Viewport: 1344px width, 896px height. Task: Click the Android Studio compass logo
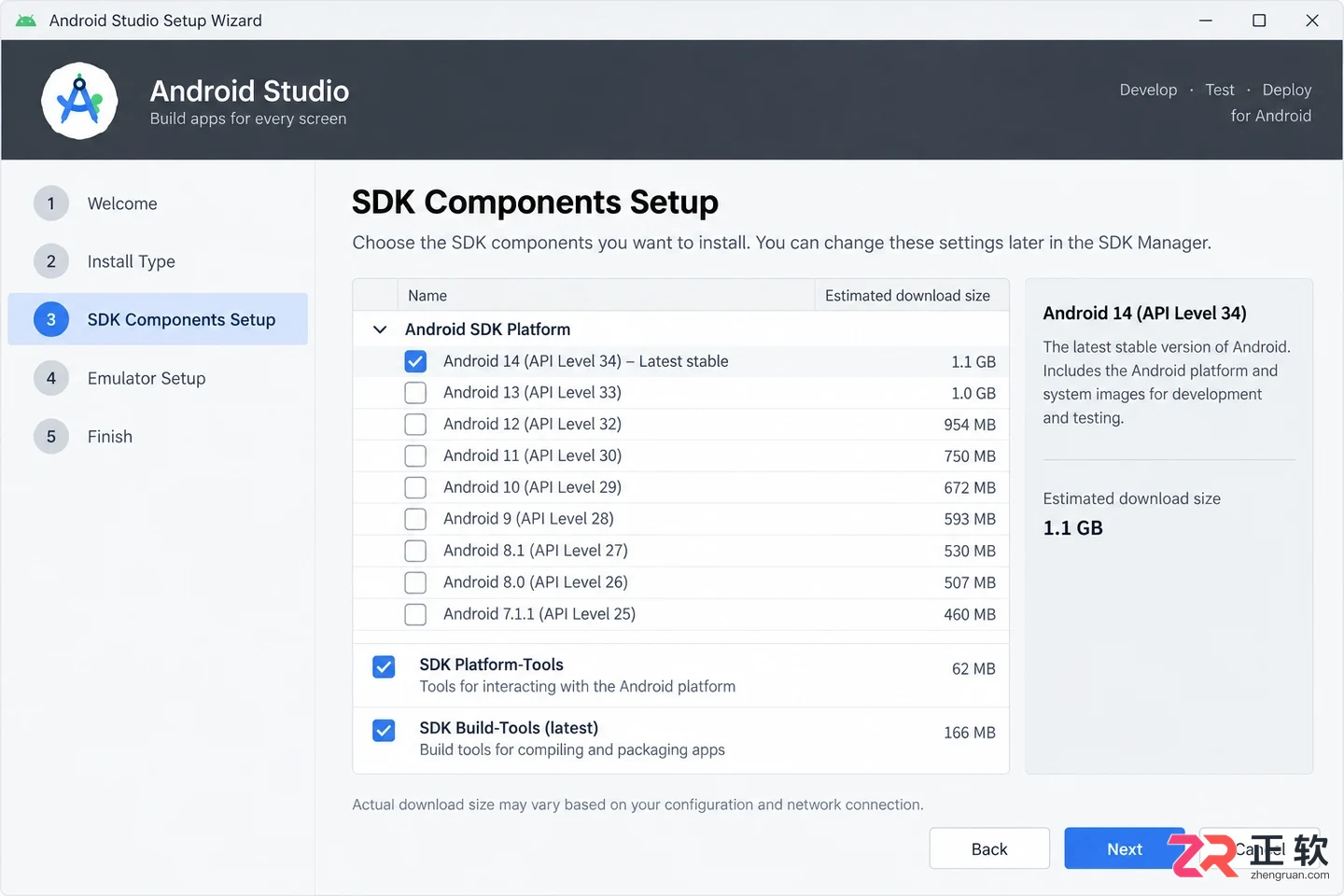point(79,101)
